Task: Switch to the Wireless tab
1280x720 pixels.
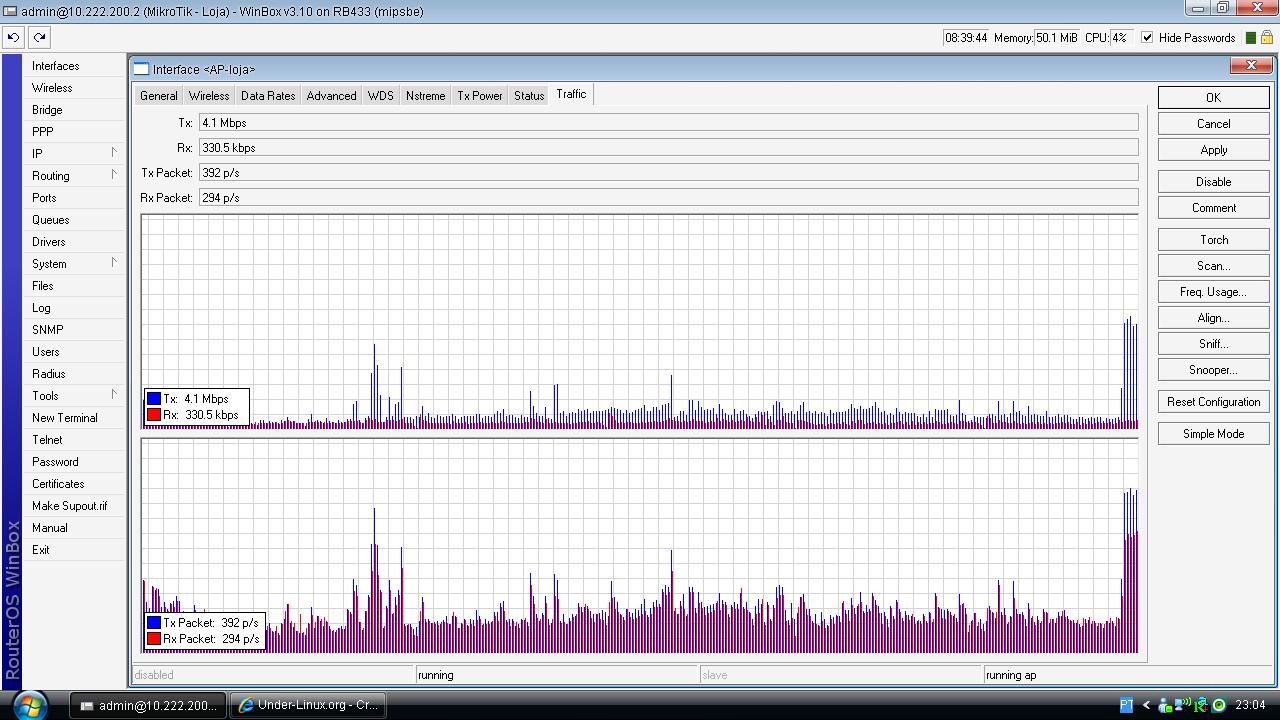Action: (x=209, y=96)
